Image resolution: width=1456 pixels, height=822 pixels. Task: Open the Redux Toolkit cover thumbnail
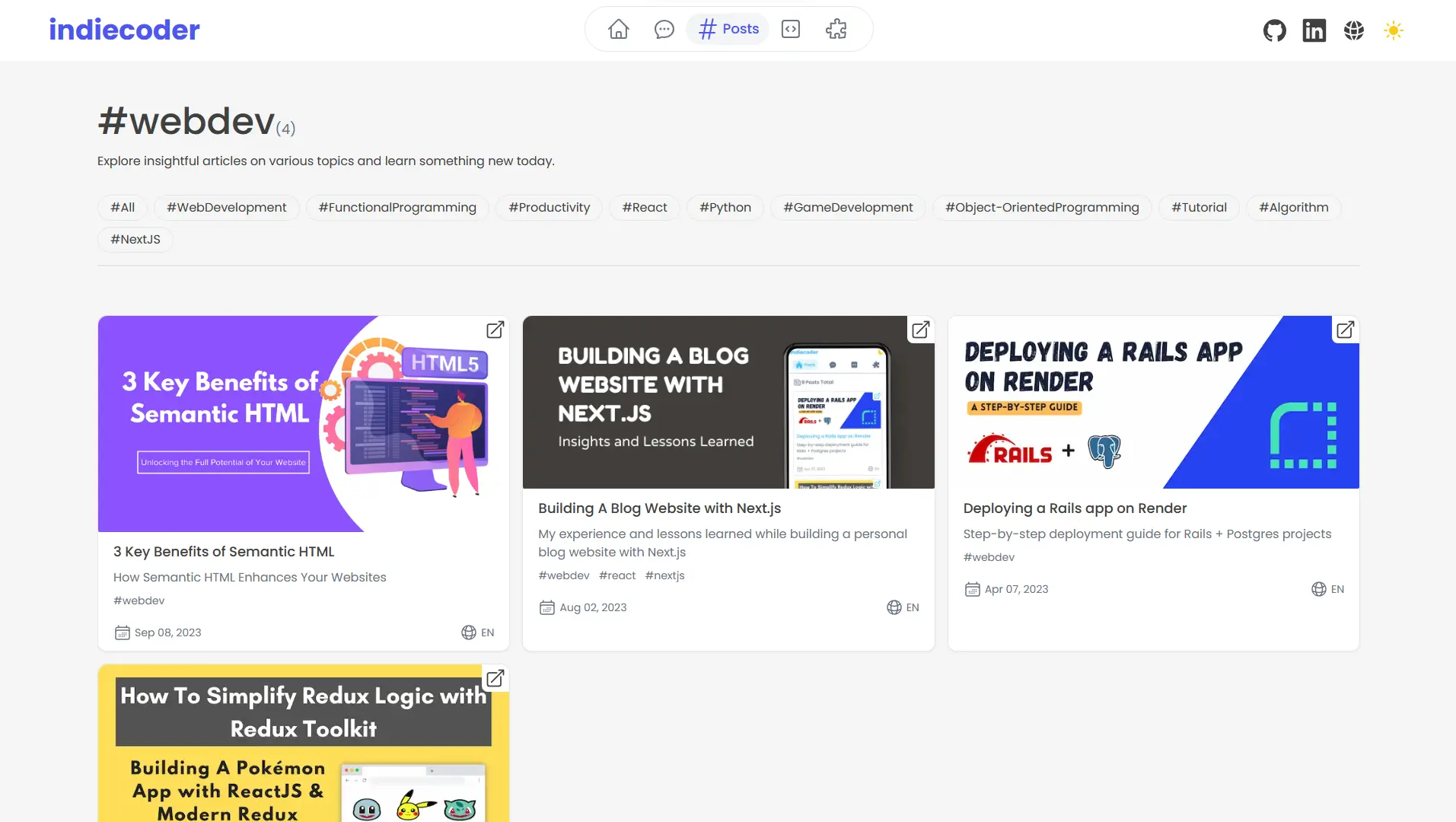tap(304, 743)
